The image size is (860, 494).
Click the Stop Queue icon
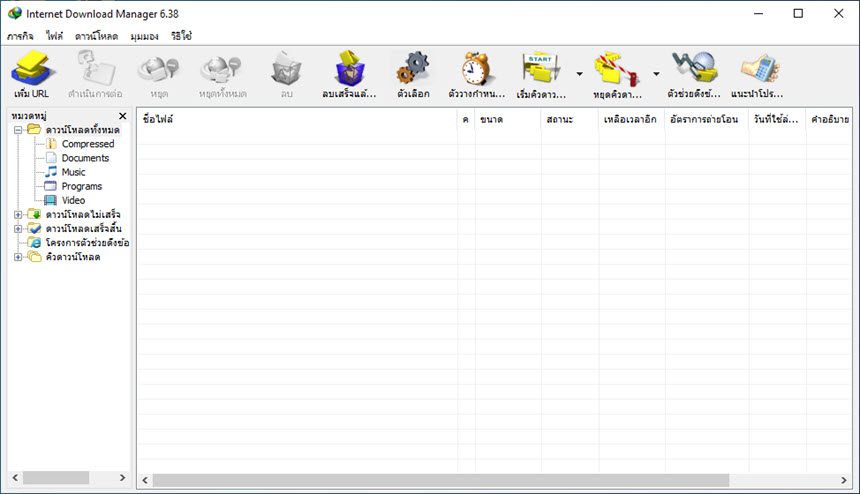click(x=618, y=69)
